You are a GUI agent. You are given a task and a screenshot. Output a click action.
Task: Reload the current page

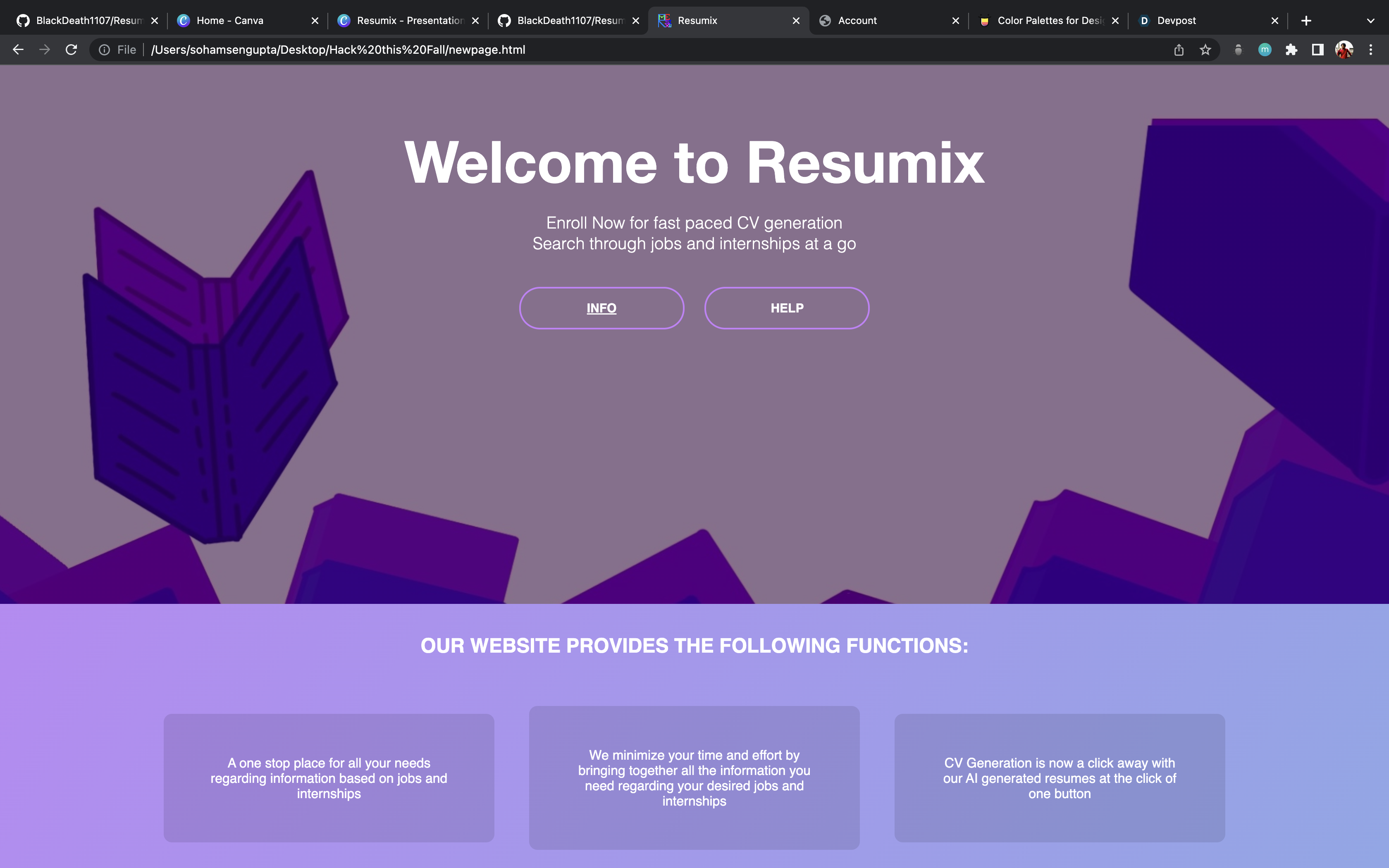71,50
